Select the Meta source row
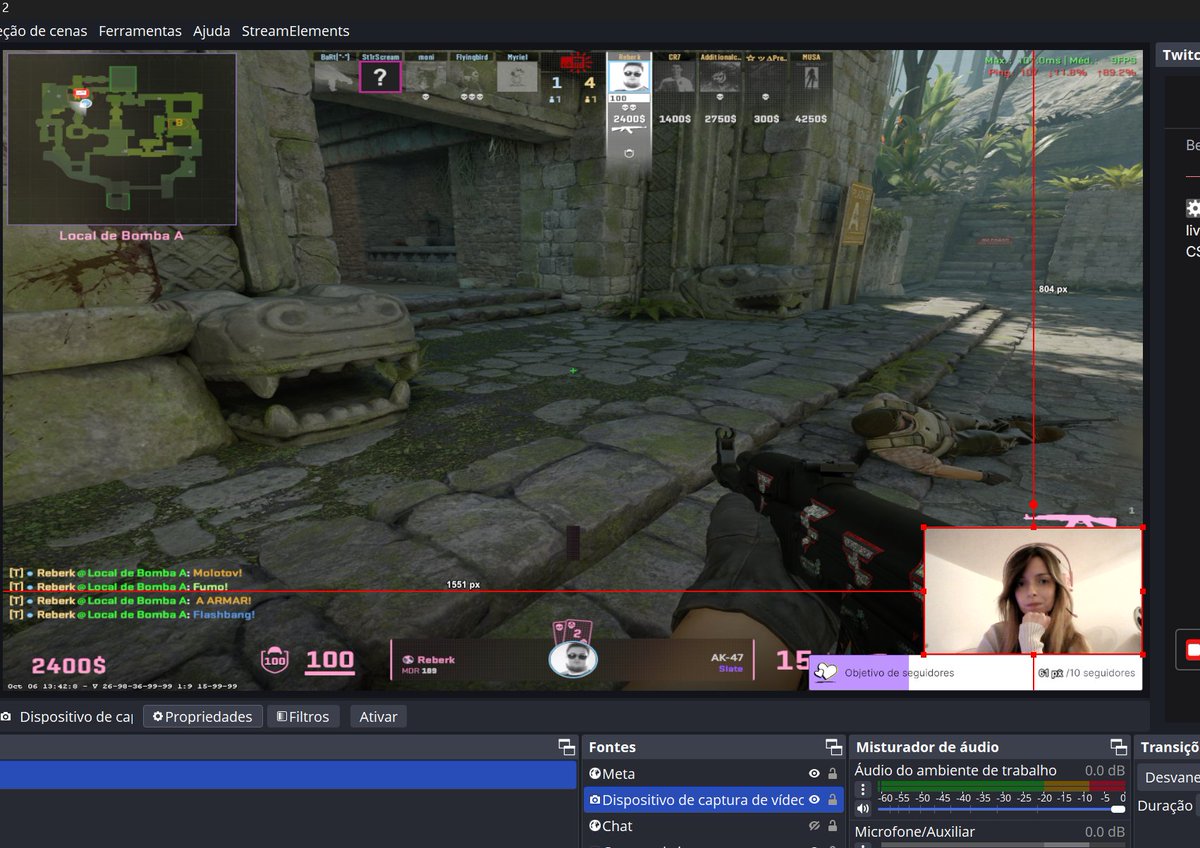Viewport: 1200px width, 848px height. pyautogui.click(x=714, y=774)
